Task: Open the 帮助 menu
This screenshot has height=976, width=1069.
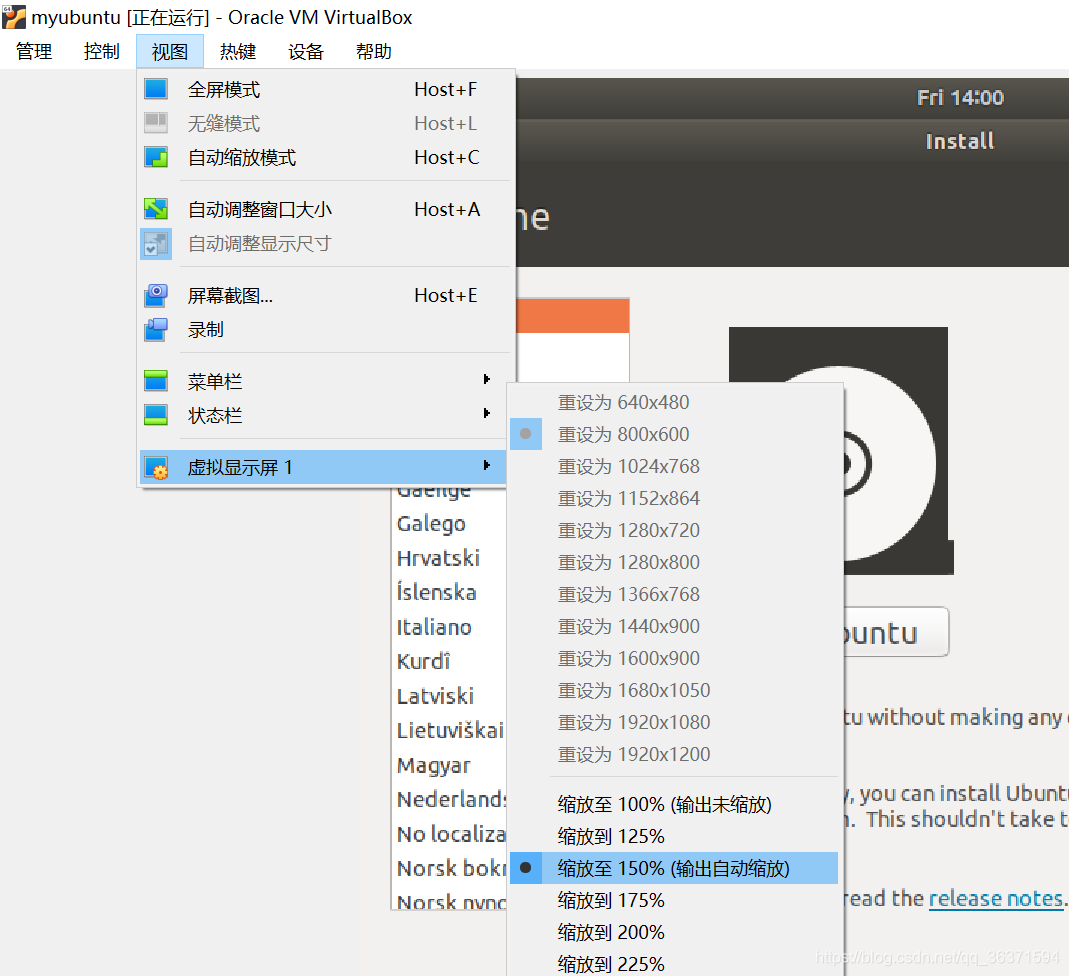Action: pos(374,52)
